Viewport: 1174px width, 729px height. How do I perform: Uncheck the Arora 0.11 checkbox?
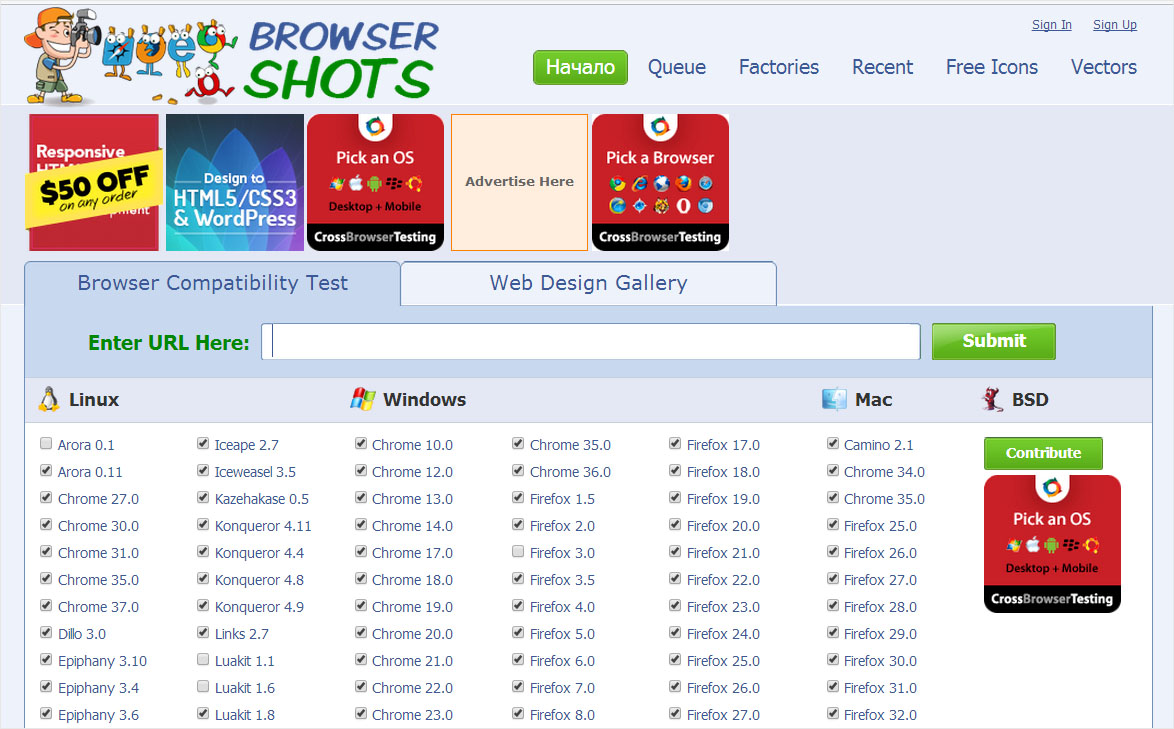click(x=46, y=471)
